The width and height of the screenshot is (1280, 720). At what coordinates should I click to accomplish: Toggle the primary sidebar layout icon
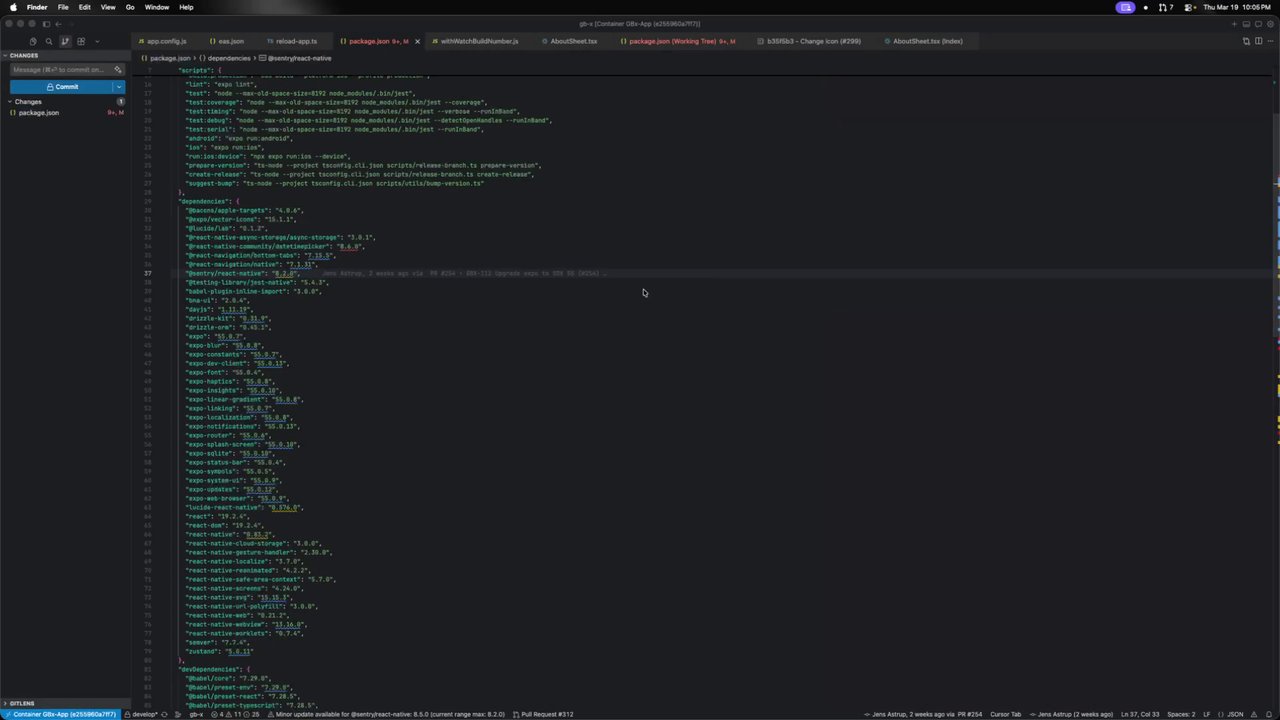point(46,24)
